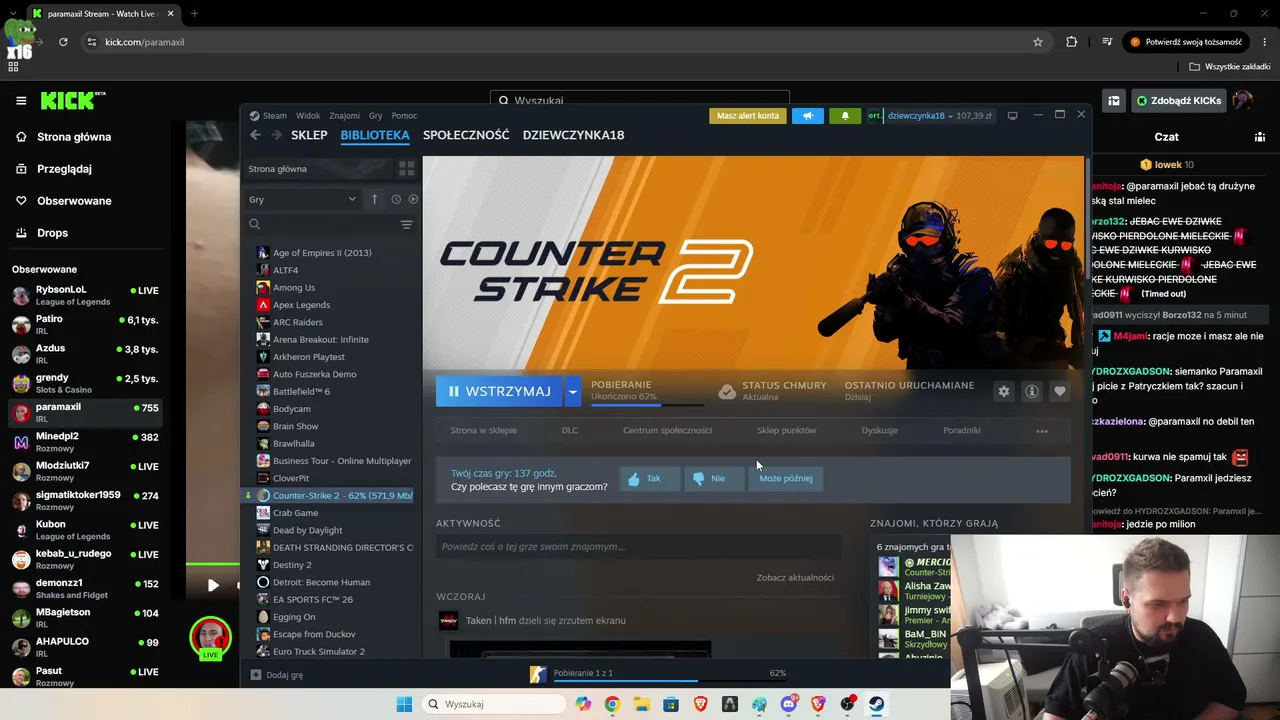Click Windows taskbar Wyszukaj search box
Screen dimensions: 1280x720
pyautogui.click(x=494, y=704)
